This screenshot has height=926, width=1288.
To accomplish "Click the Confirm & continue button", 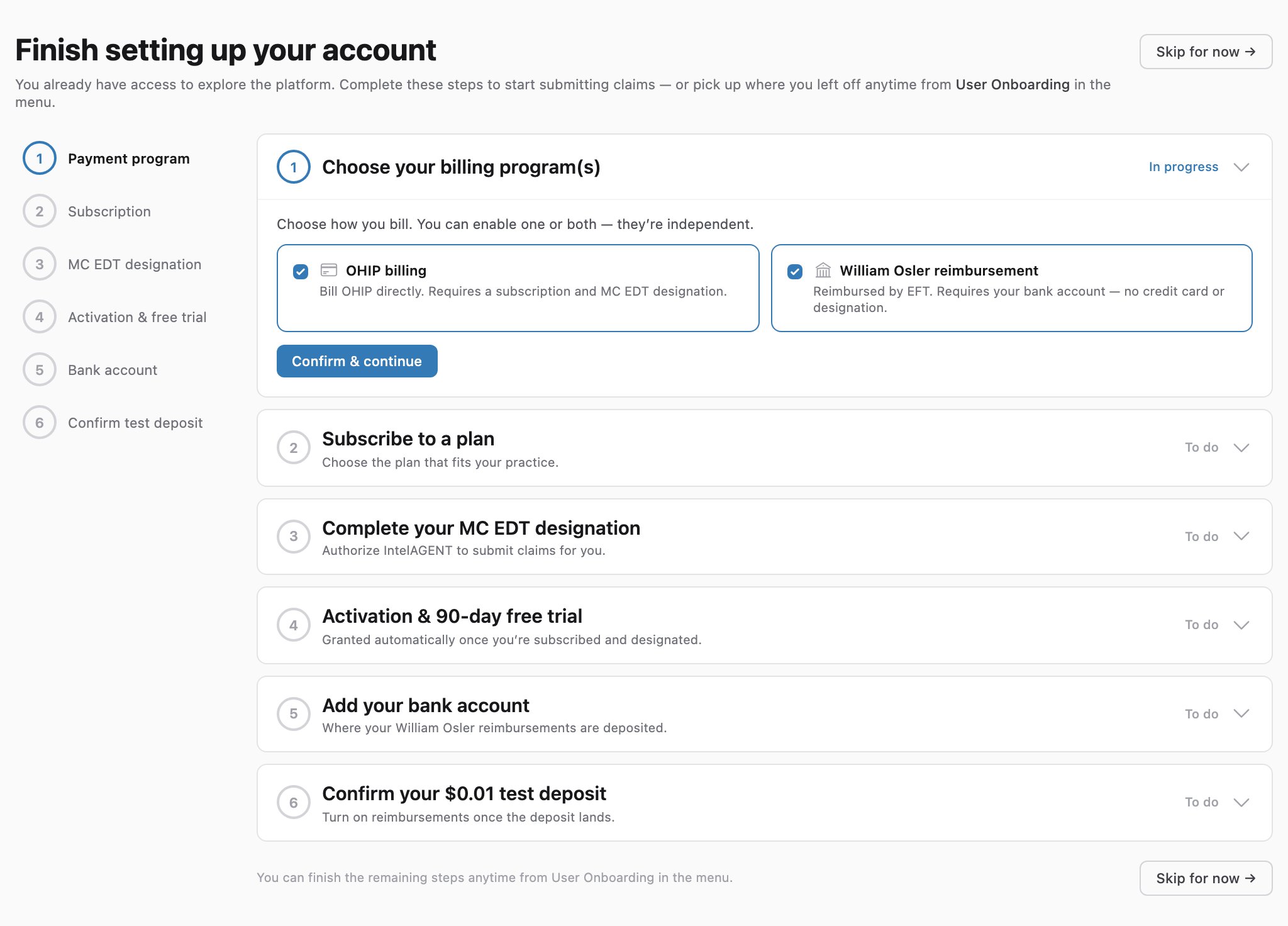I will click(x=357, y=361).
